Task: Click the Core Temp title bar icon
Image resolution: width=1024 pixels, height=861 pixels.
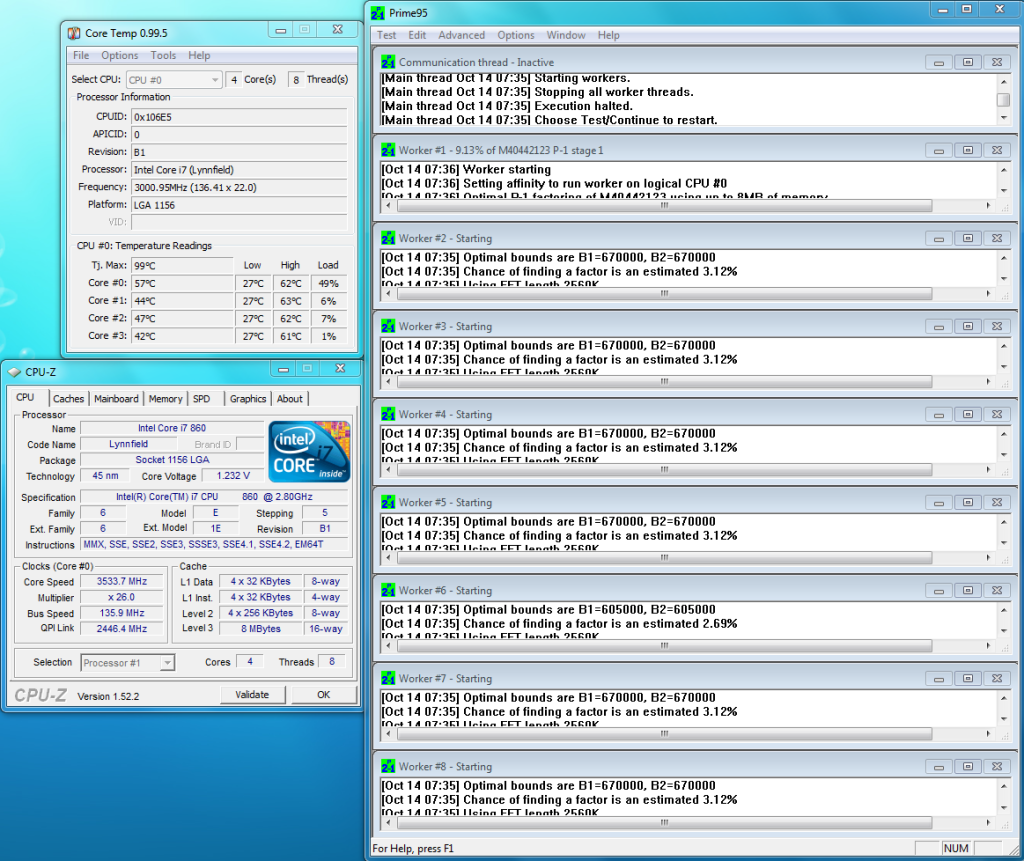Action: point(73,32)
